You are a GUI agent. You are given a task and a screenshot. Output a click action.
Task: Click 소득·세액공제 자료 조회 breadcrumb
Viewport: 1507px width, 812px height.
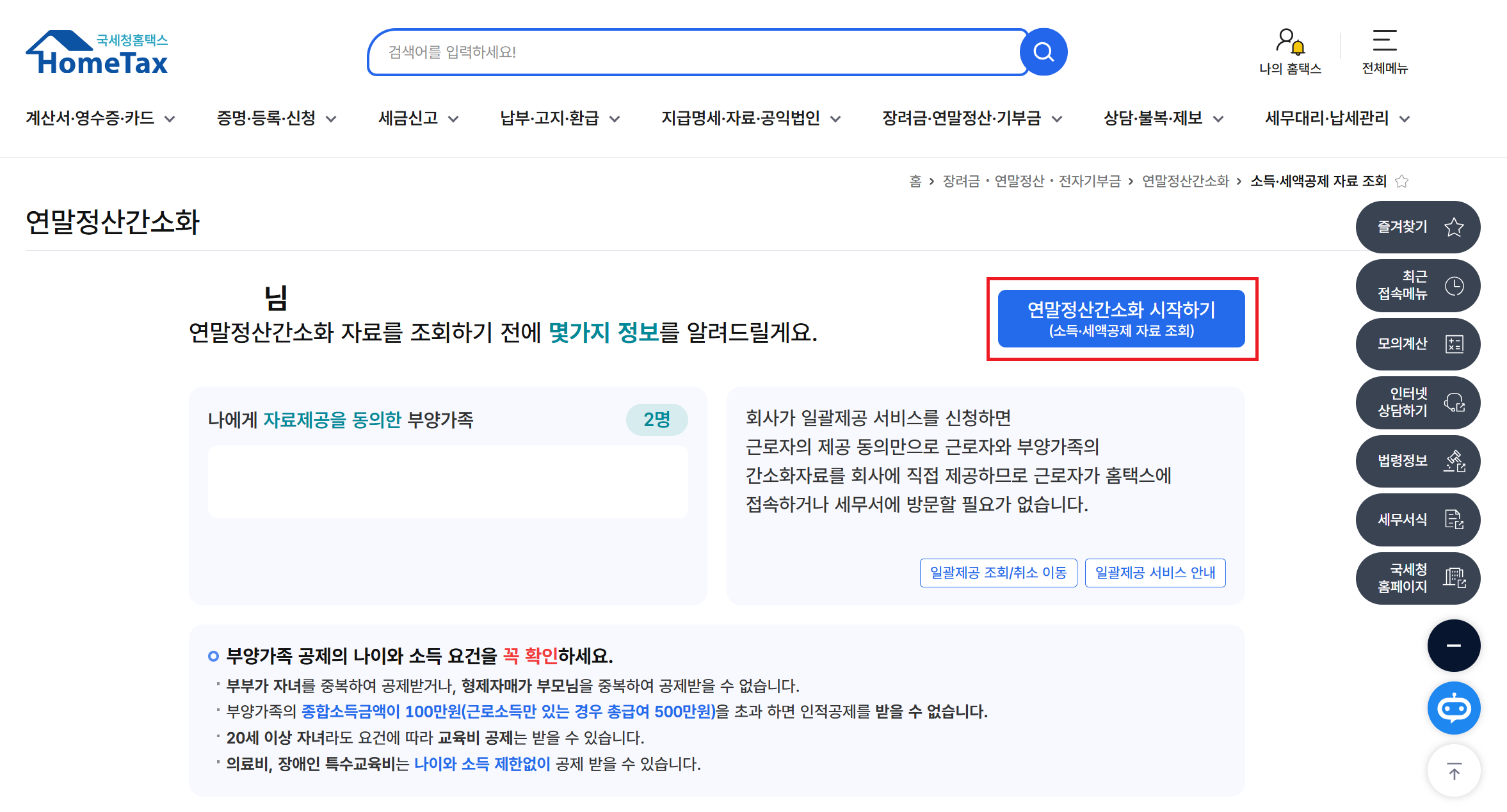click(1318, 181)
